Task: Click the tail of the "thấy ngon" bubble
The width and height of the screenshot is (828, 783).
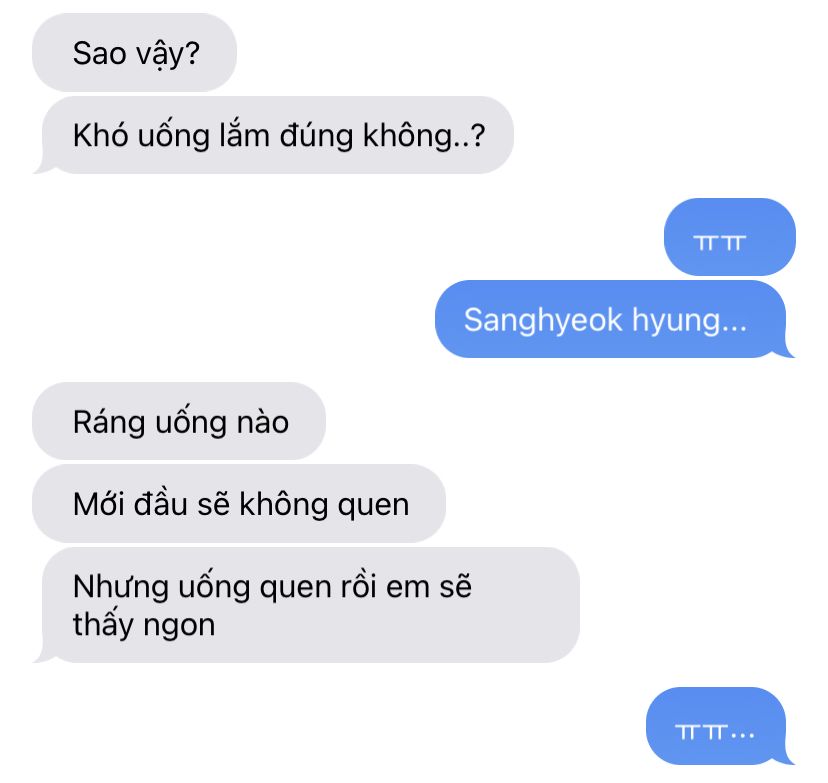Action: coord(42,656)
